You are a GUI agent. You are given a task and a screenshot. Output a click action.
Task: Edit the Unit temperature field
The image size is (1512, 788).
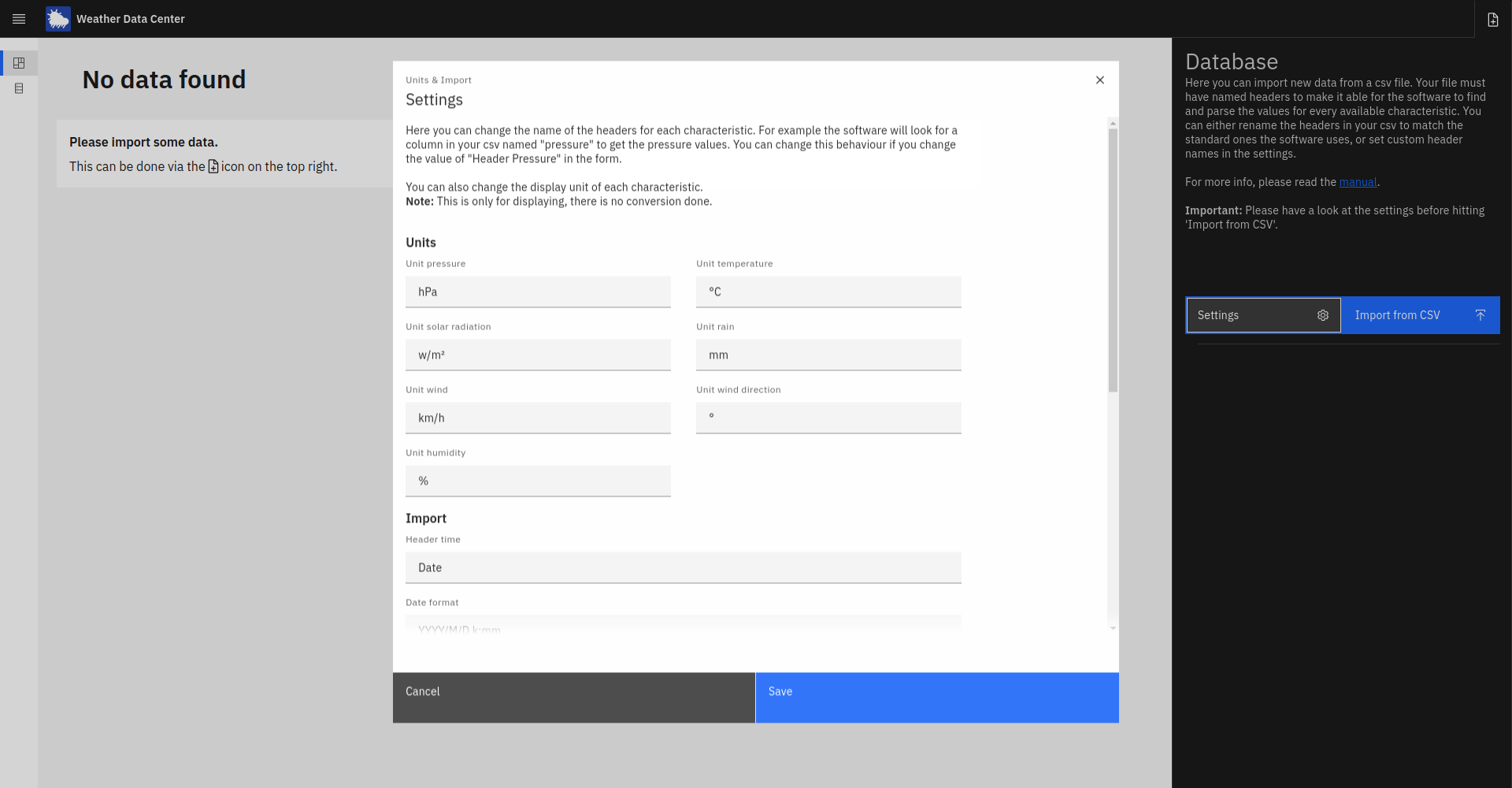click(828, 292)
